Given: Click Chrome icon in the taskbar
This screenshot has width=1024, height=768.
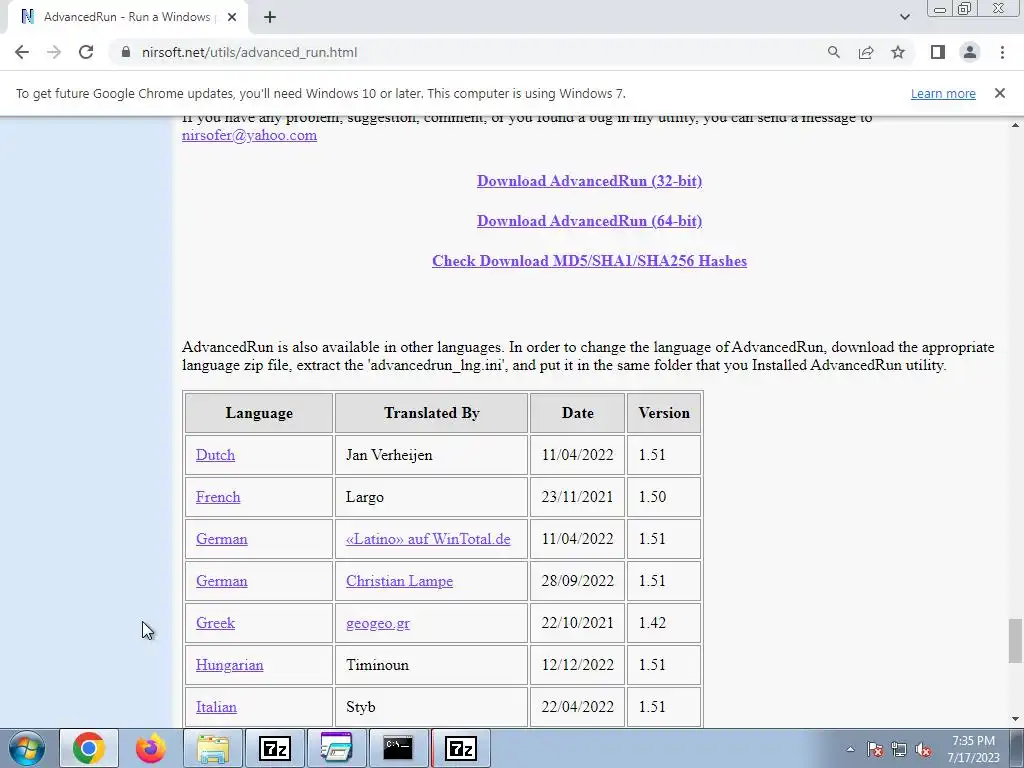Looking at the screenshot, I should 89,748.
